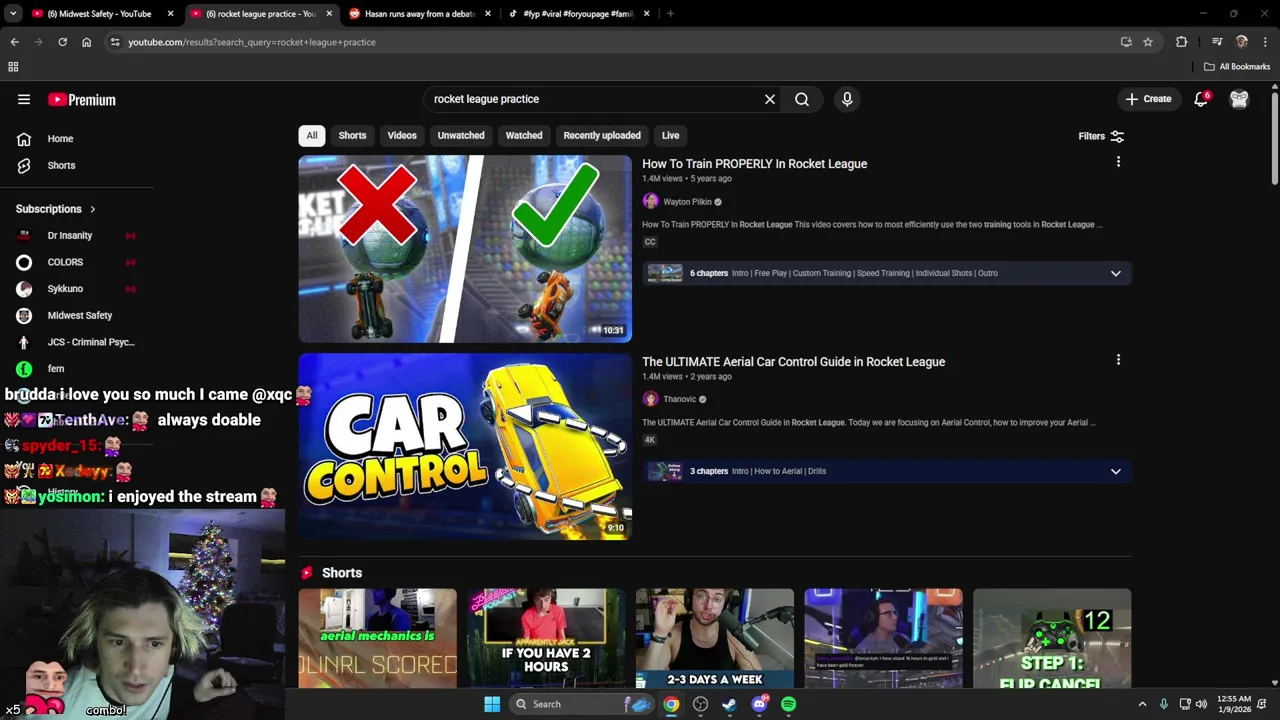View site information icon in address bar
The height and width of the screenshot is (720, 1280).
(x=115, y=42)
